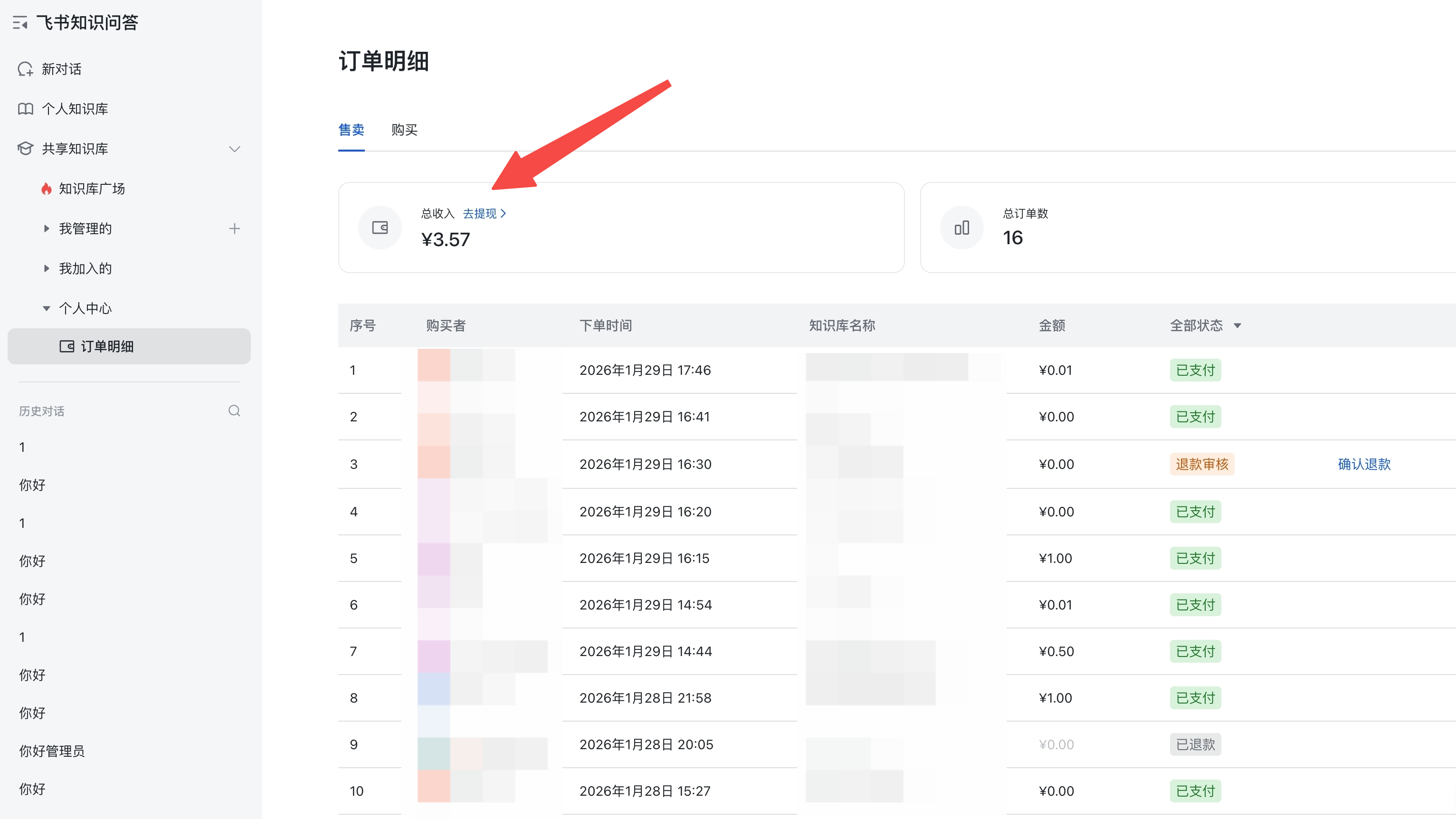Open the 你好管理员 history conversation
This screenshot has height=819, width=1456.
(52, 751)
